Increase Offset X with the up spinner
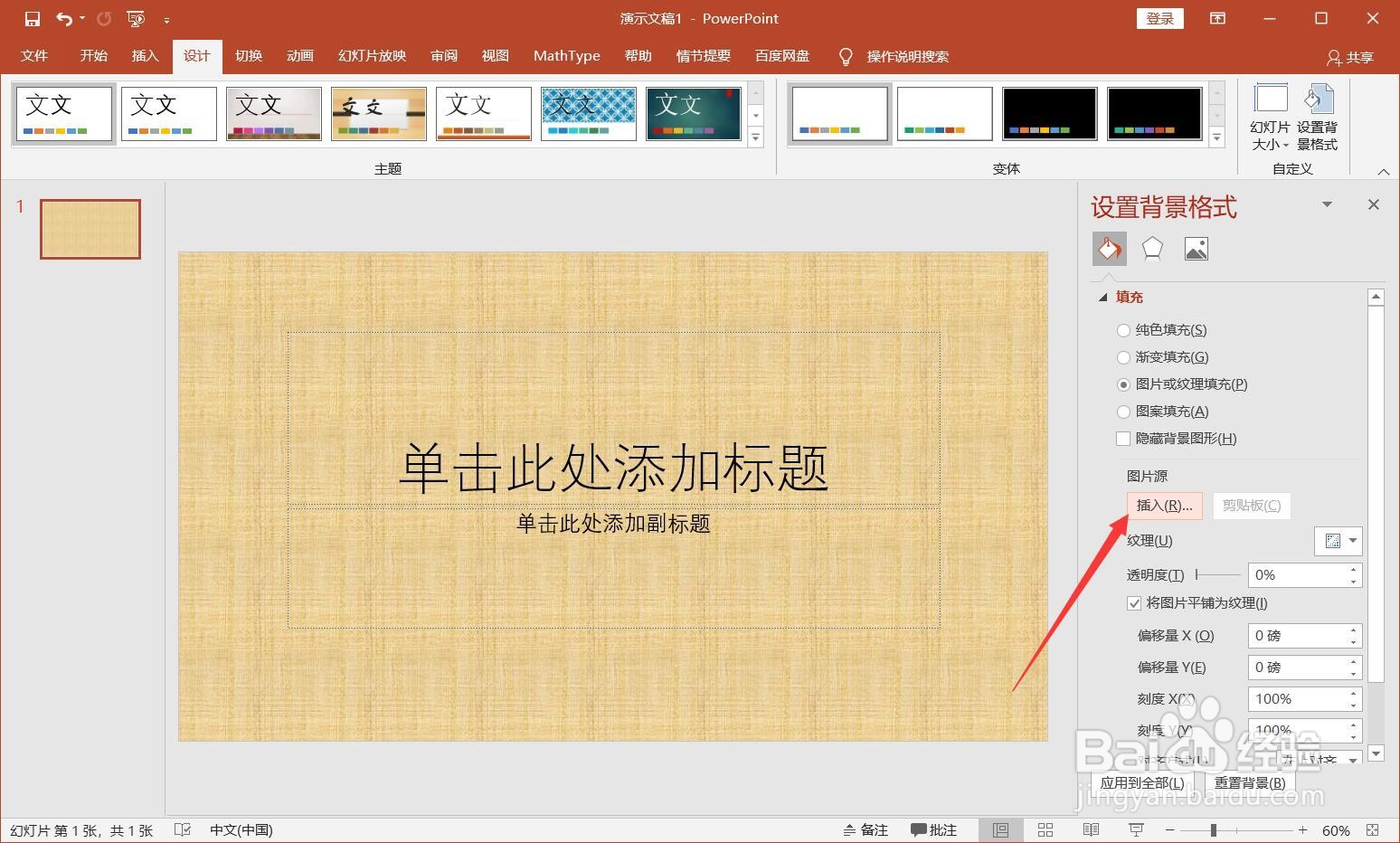Viewport: 1400px width, 843px height. (x=1353, y=630)
